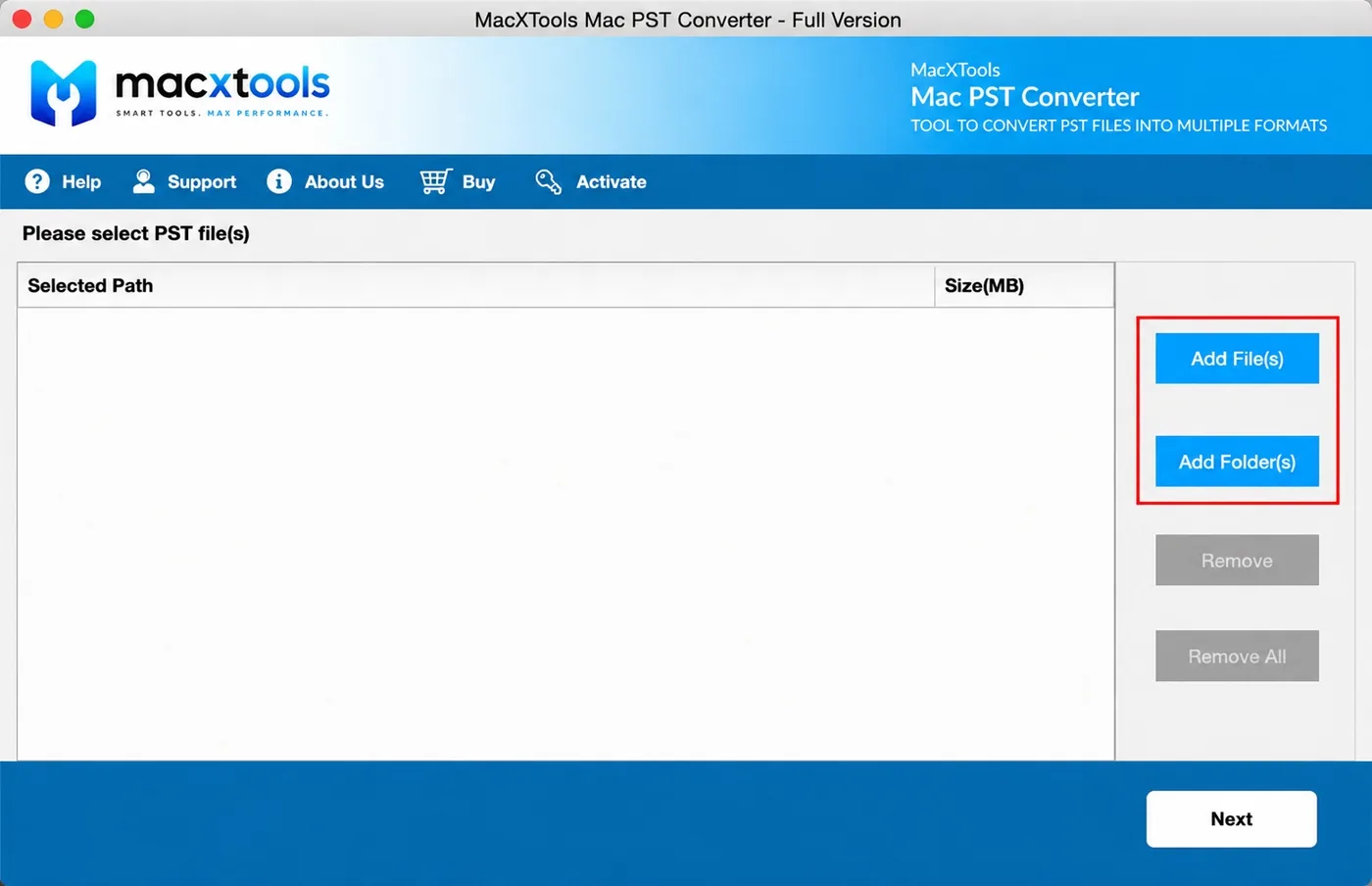Click the "Please select PST file(s)" text
The height and width of the screenshot is (886, 1372).
click(x=136, y=233)
